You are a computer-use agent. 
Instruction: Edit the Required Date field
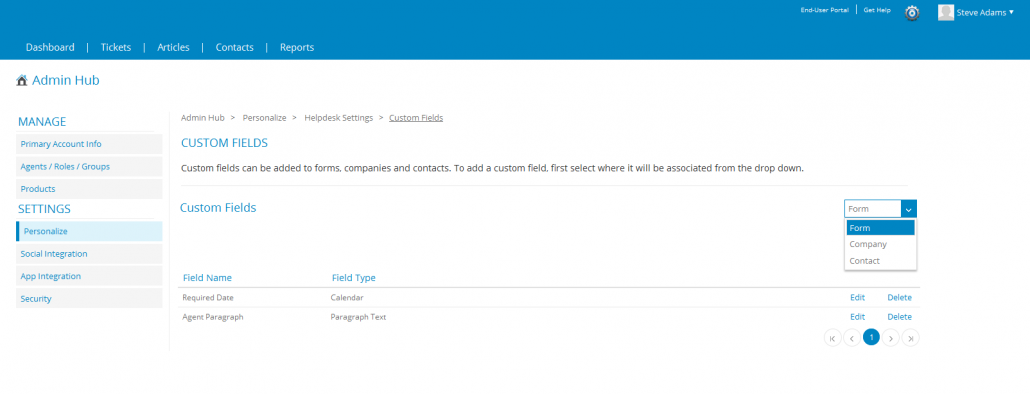(857, 297)
